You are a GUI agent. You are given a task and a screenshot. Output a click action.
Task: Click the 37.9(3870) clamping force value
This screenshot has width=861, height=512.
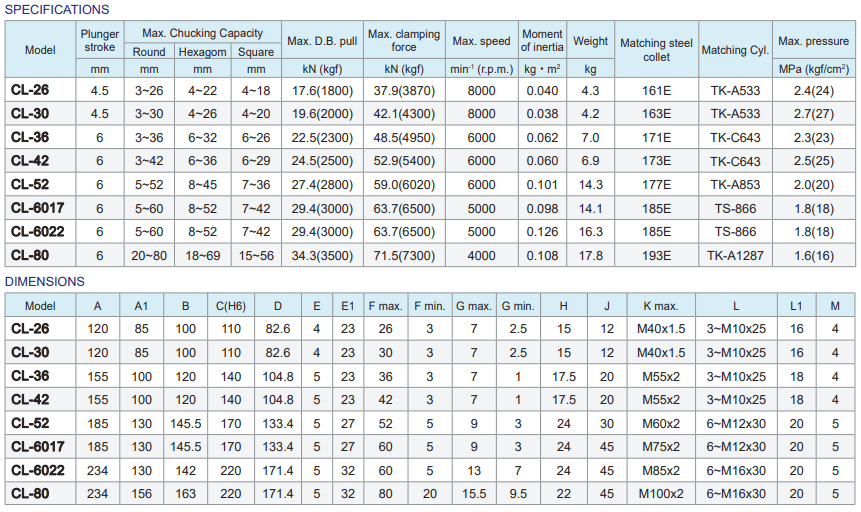point(404,90)
